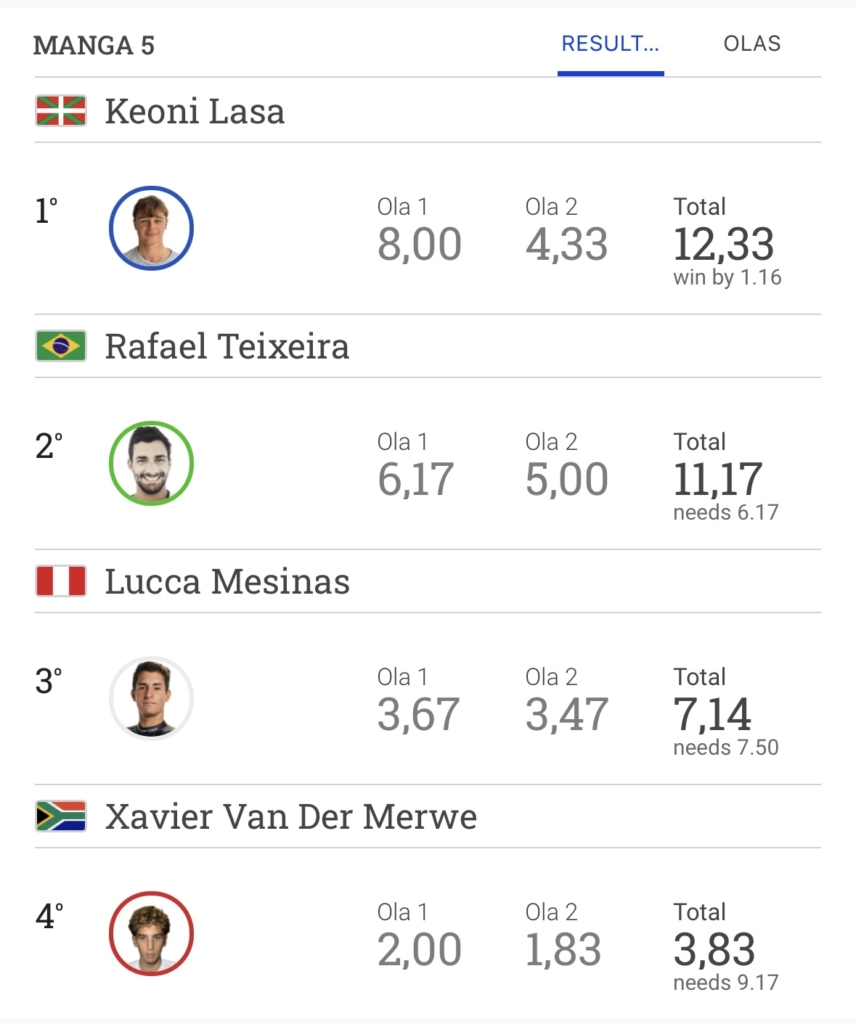Image resolution: width=856 pixels, height=1024 pixels.
Task: Open Rafael Teixeira athlete name link
Action: (227, 346)
